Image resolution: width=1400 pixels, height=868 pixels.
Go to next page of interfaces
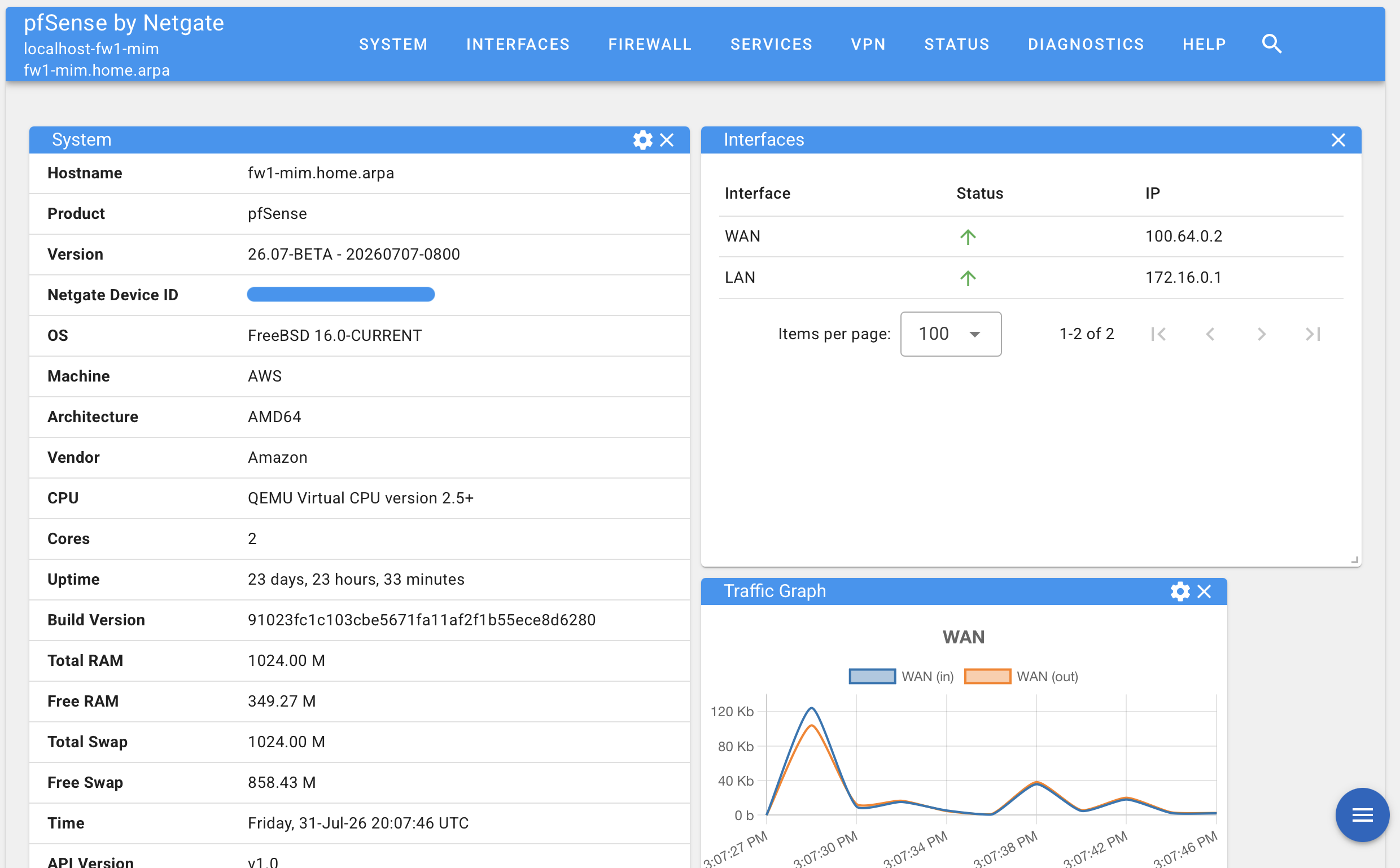click(1262, 334)
